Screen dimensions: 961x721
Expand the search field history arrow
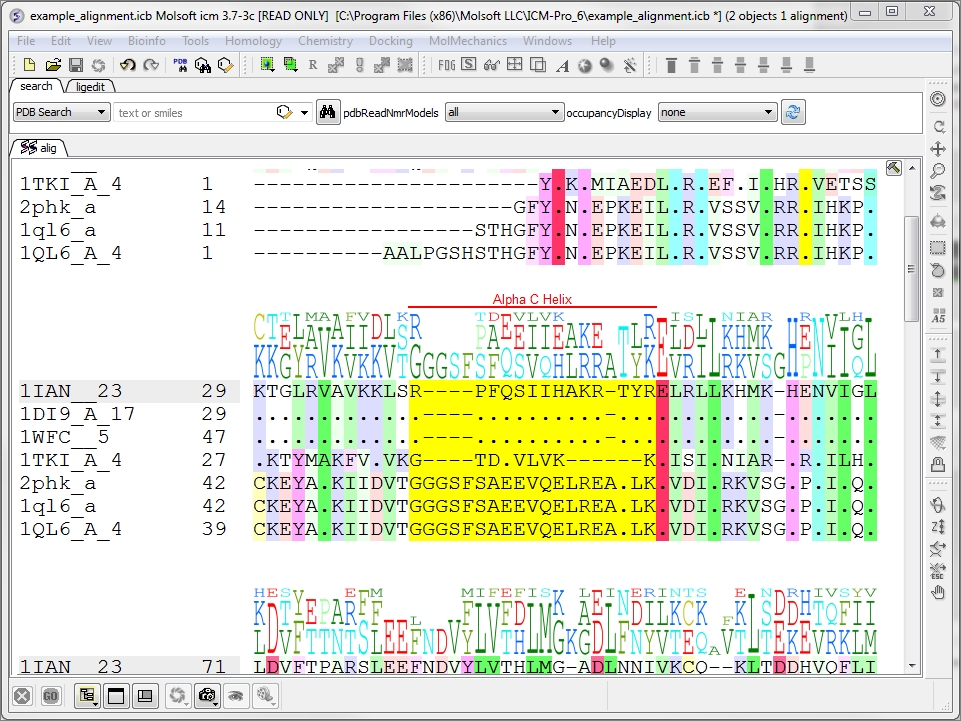click(305, 113)
